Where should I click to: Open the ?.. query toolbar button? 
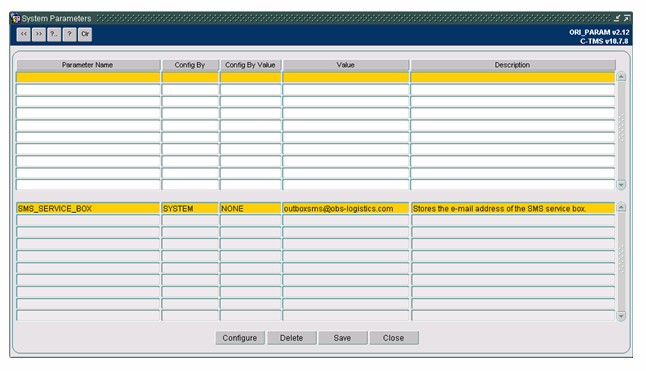(54, 34)
